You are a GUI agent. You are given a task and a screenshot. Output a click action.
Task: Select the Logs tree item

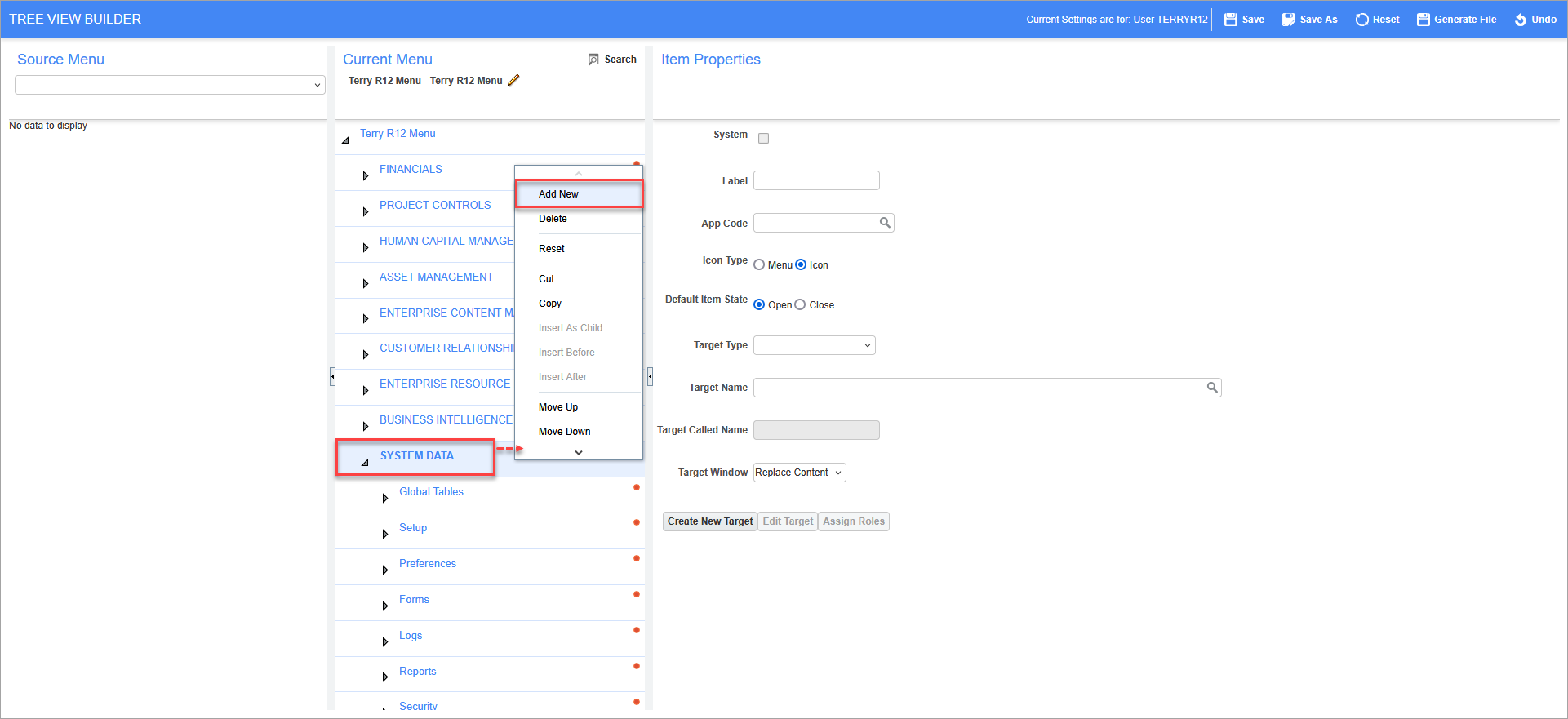pyautogui.click(x=411, y=635)
